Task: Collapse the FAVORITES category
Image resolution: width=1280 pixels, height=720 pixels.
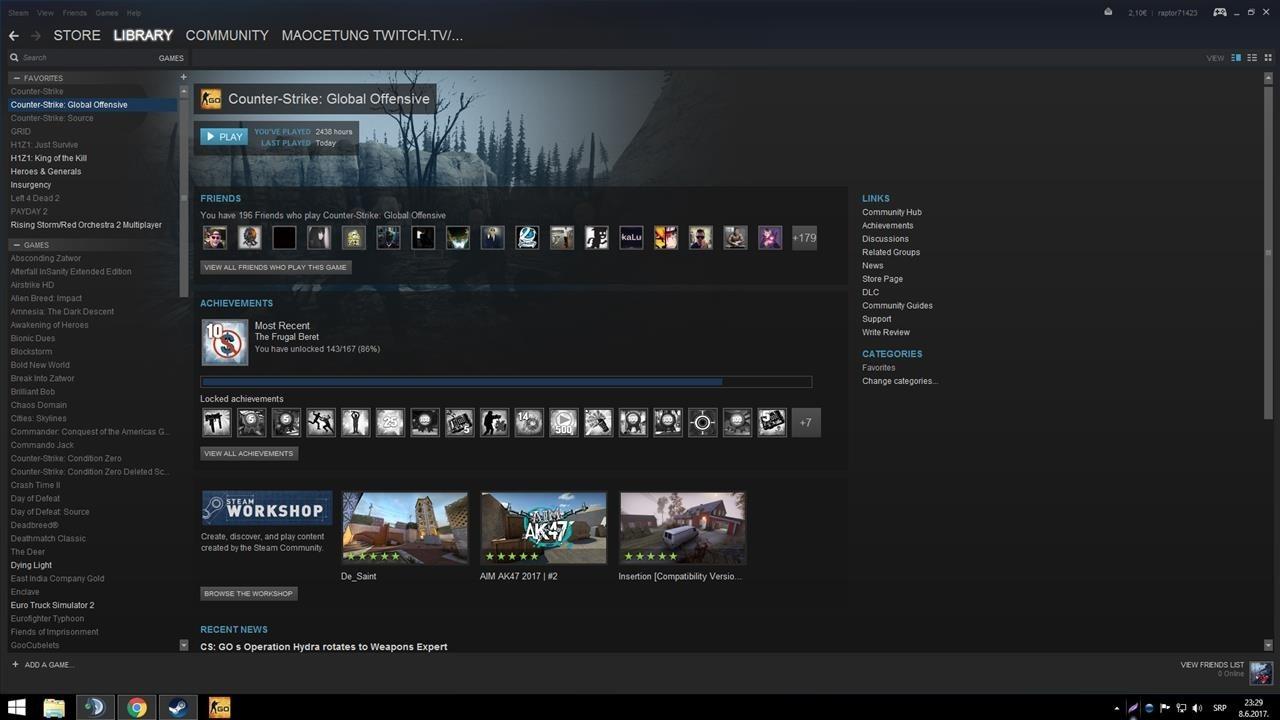Action: click(16, 78)
